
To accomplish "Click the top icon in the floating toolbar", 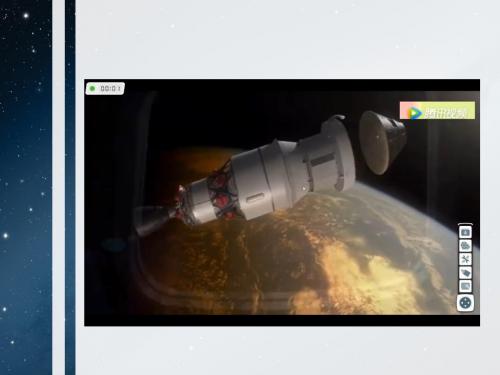I will click(x=465, y=232).
